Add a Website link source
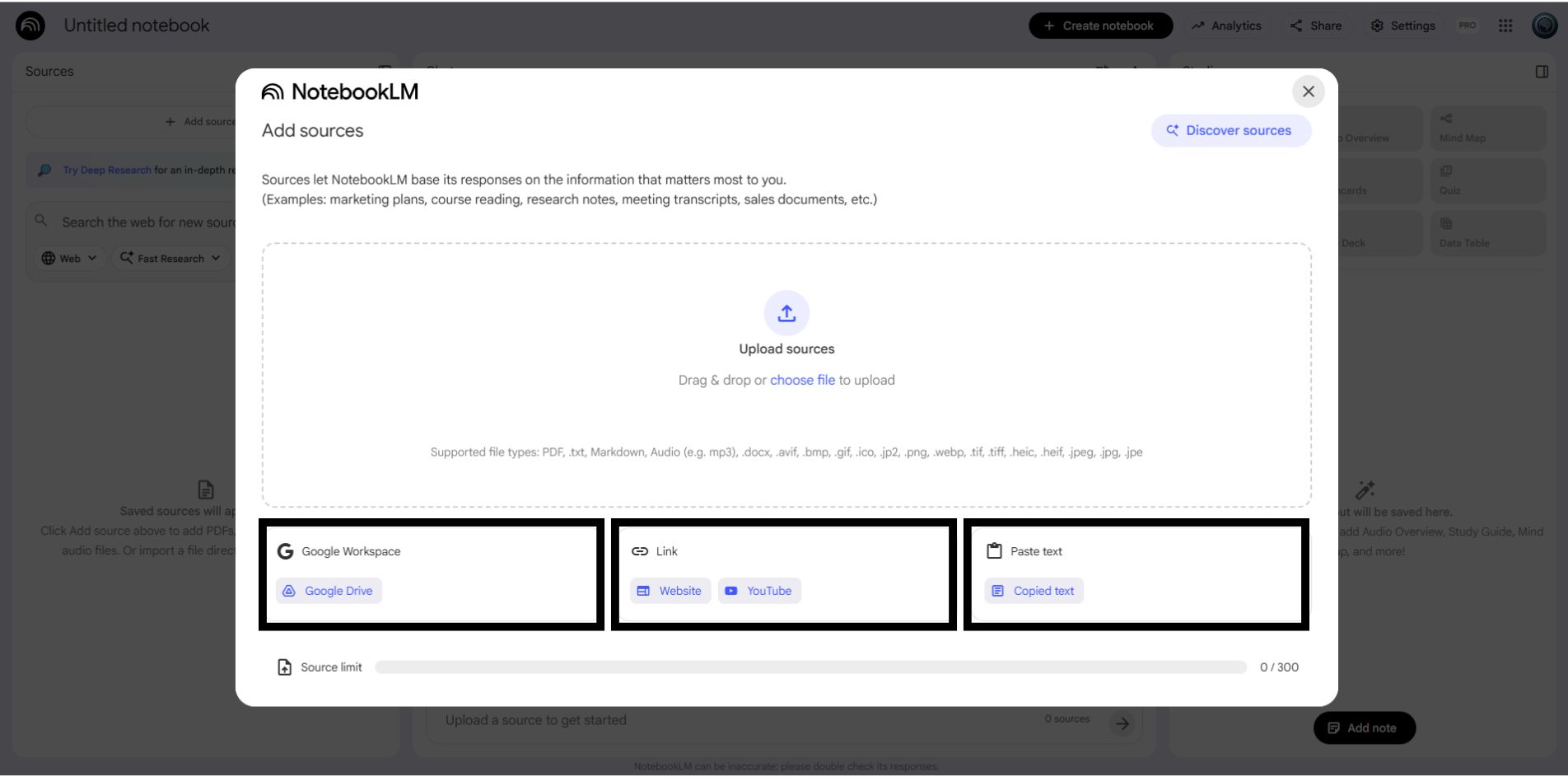Image resolution: width=1568 pixels, height=777 pixels. (x=670, y=591)
